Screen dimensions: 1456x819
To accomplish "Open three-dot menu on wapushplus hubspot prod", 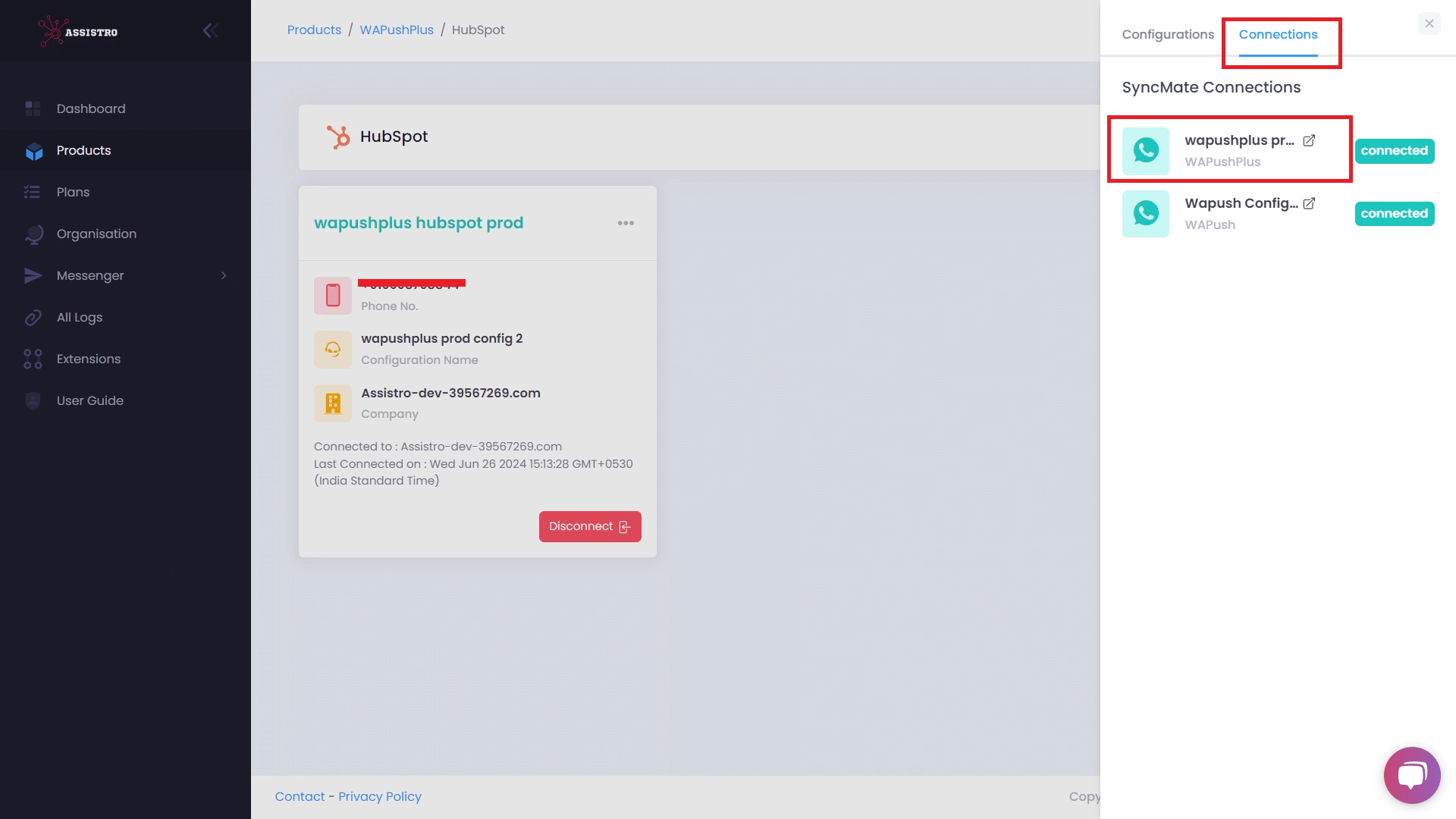I will click(626, 223).
